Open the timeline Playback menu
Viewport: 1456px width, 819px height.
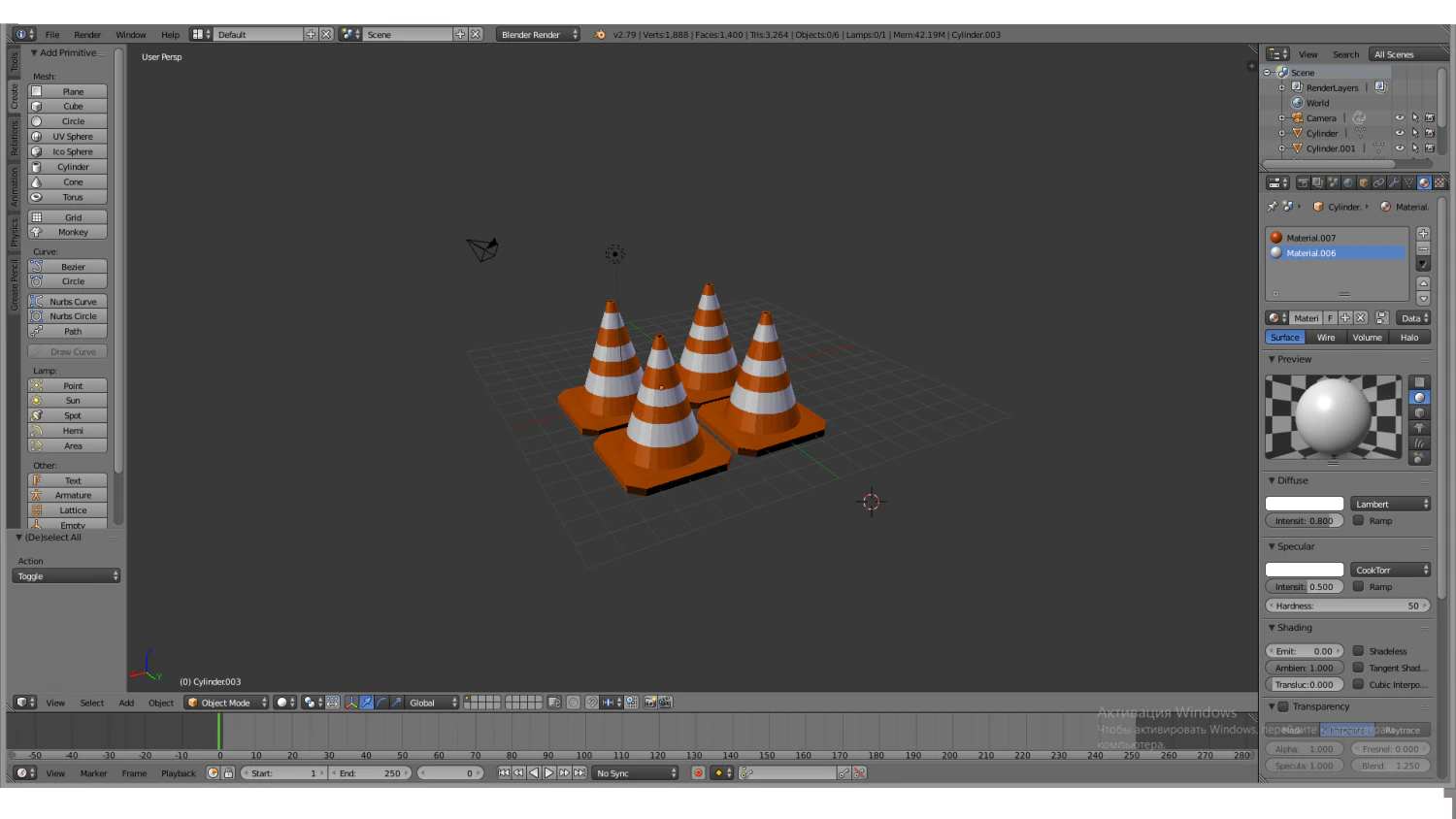(179, 773)
